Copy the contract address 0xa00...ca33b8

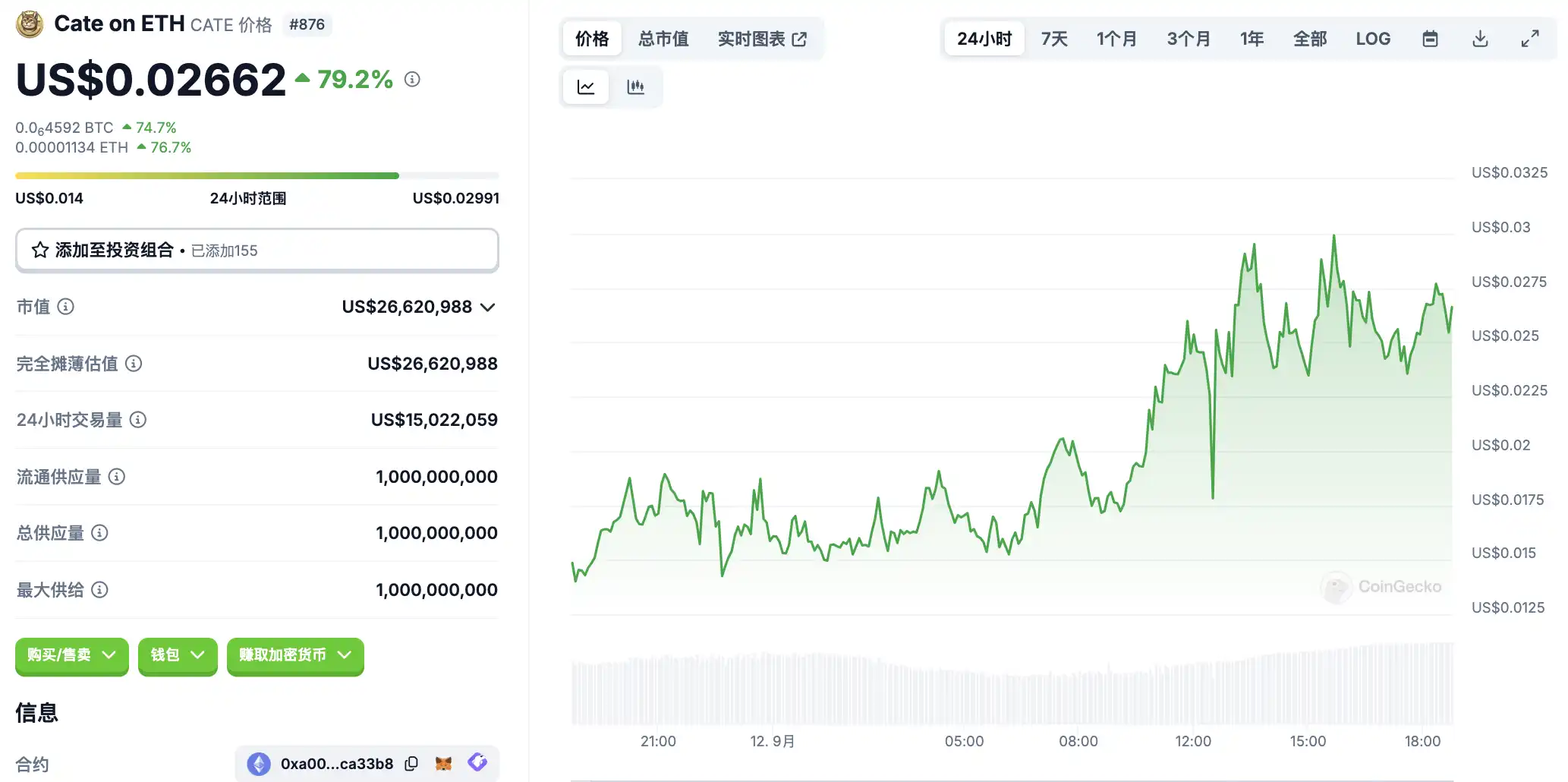point(411,764)
